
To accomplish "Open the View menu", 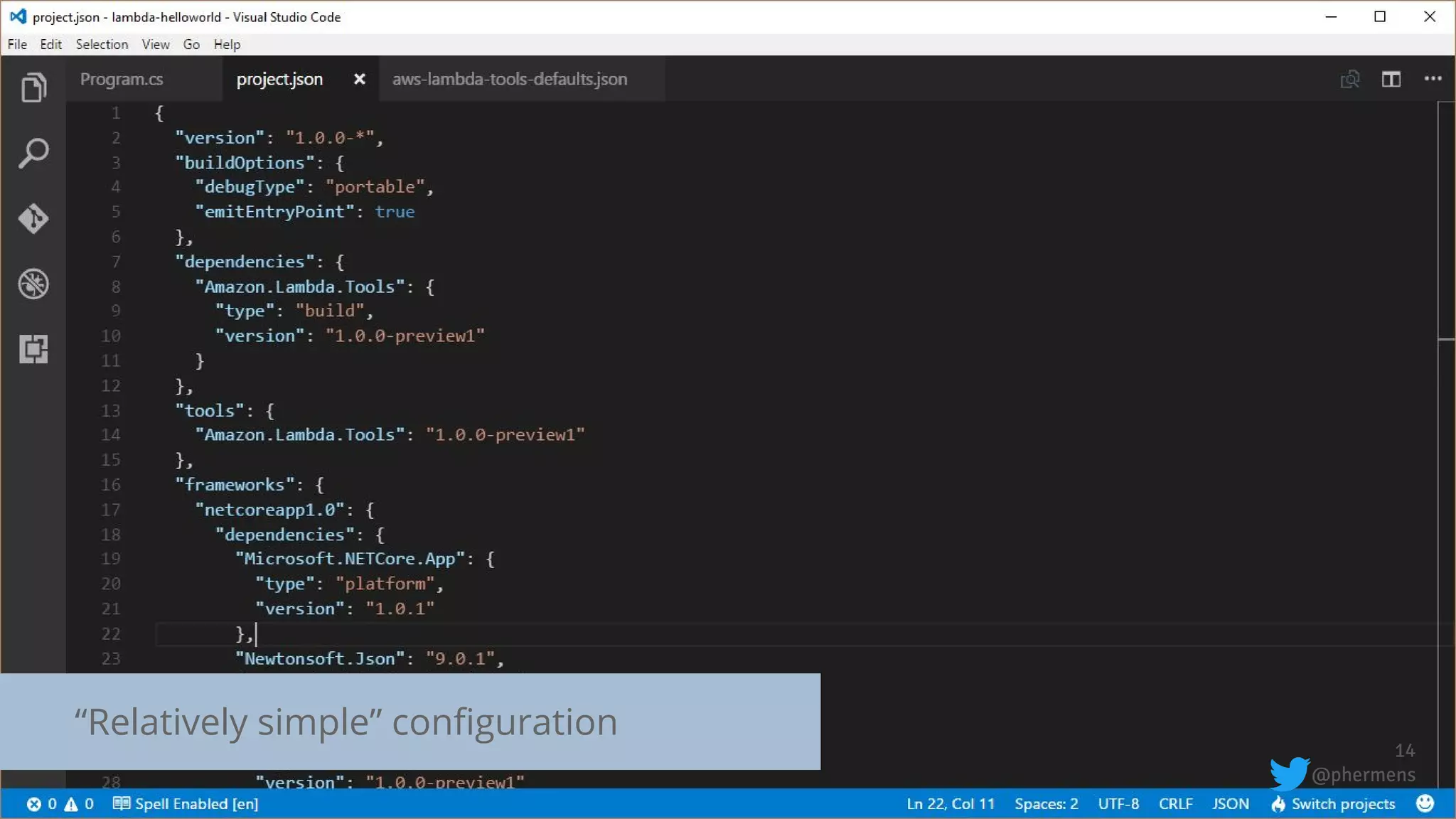I will (156, 44).
